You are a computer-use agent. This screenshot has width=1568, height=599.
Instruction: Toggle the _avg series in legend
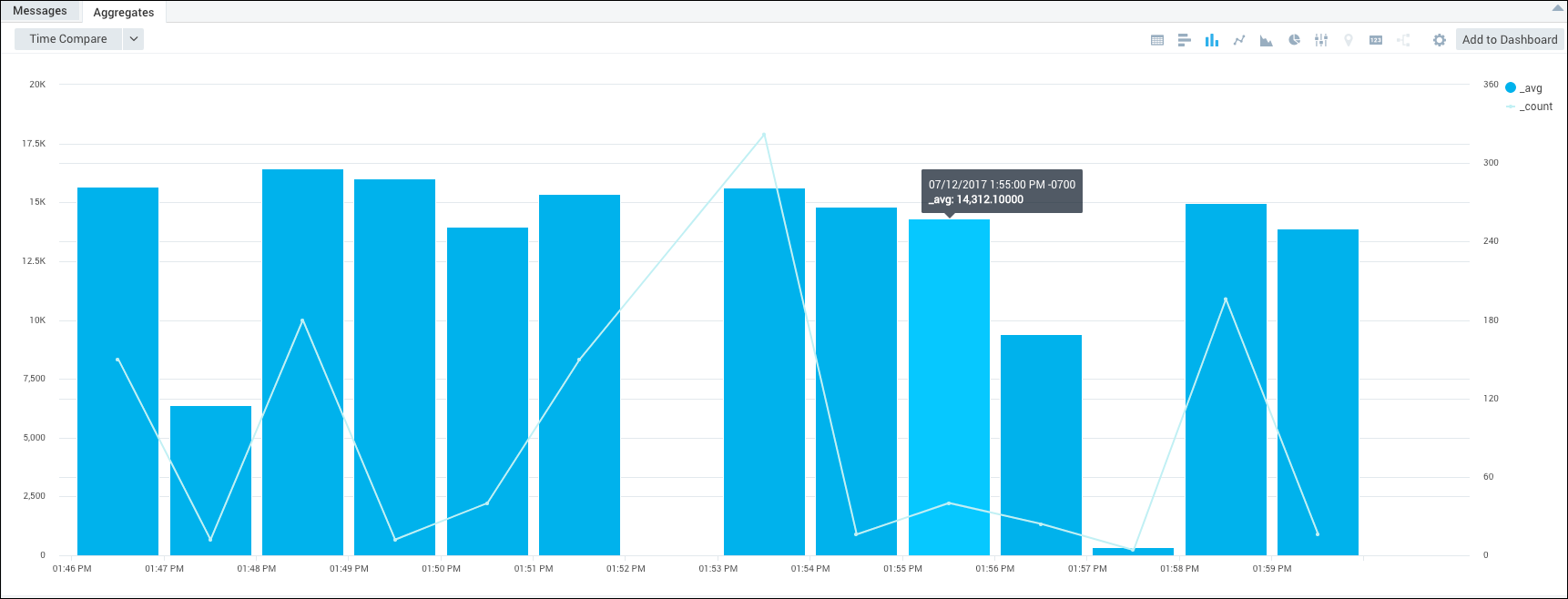pos(1531,88)
